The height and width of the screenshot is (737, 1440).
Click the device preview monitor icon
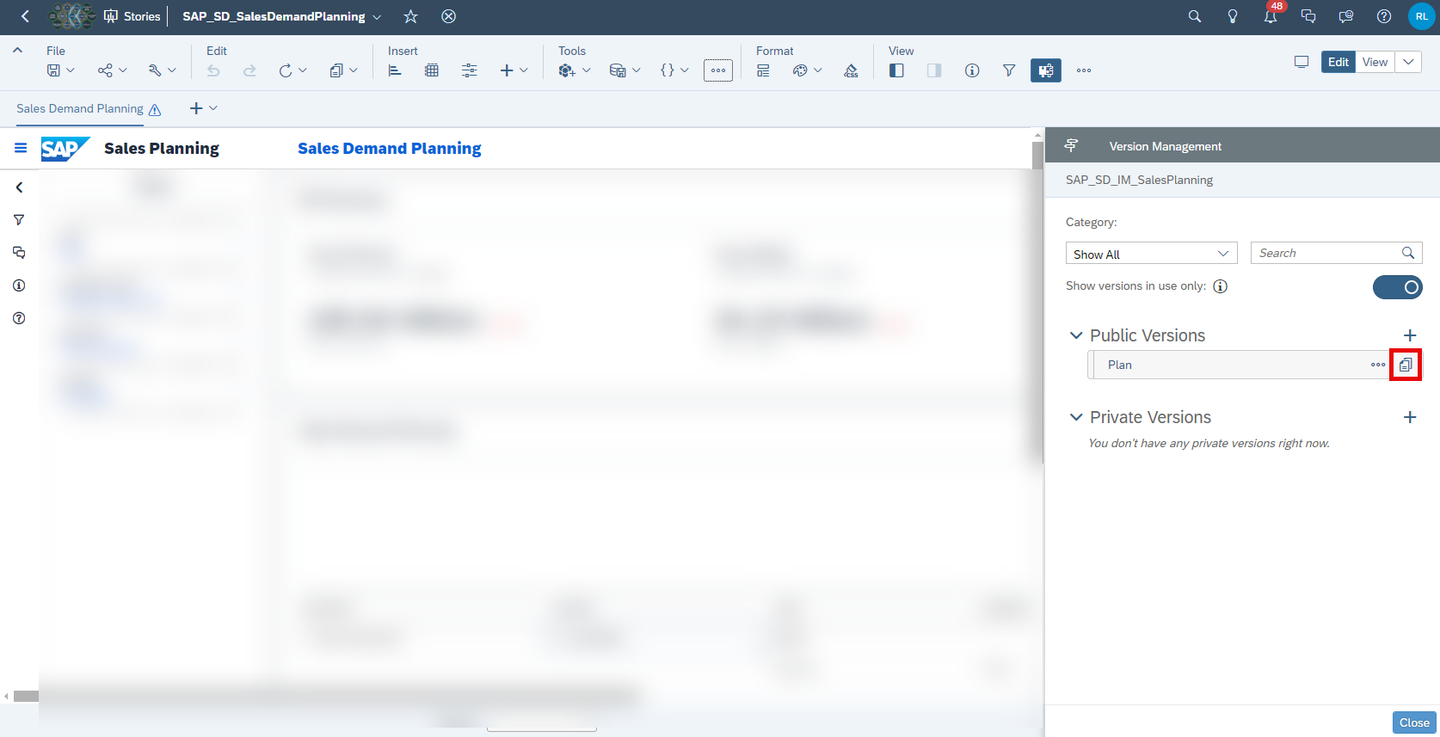pyautogui.click(x=1301, y=62)
